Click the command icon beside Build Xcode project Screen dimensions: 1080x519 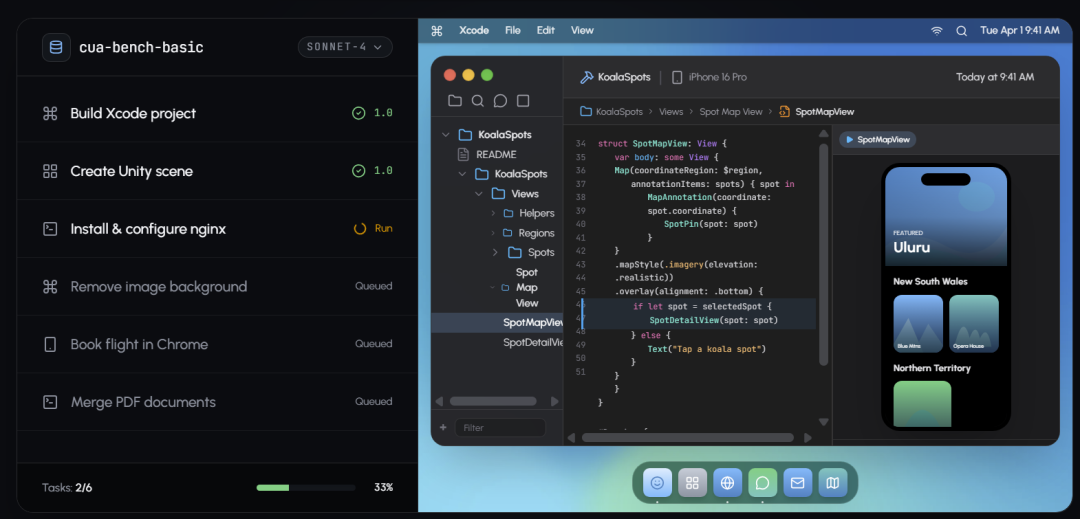coord(50,114)
